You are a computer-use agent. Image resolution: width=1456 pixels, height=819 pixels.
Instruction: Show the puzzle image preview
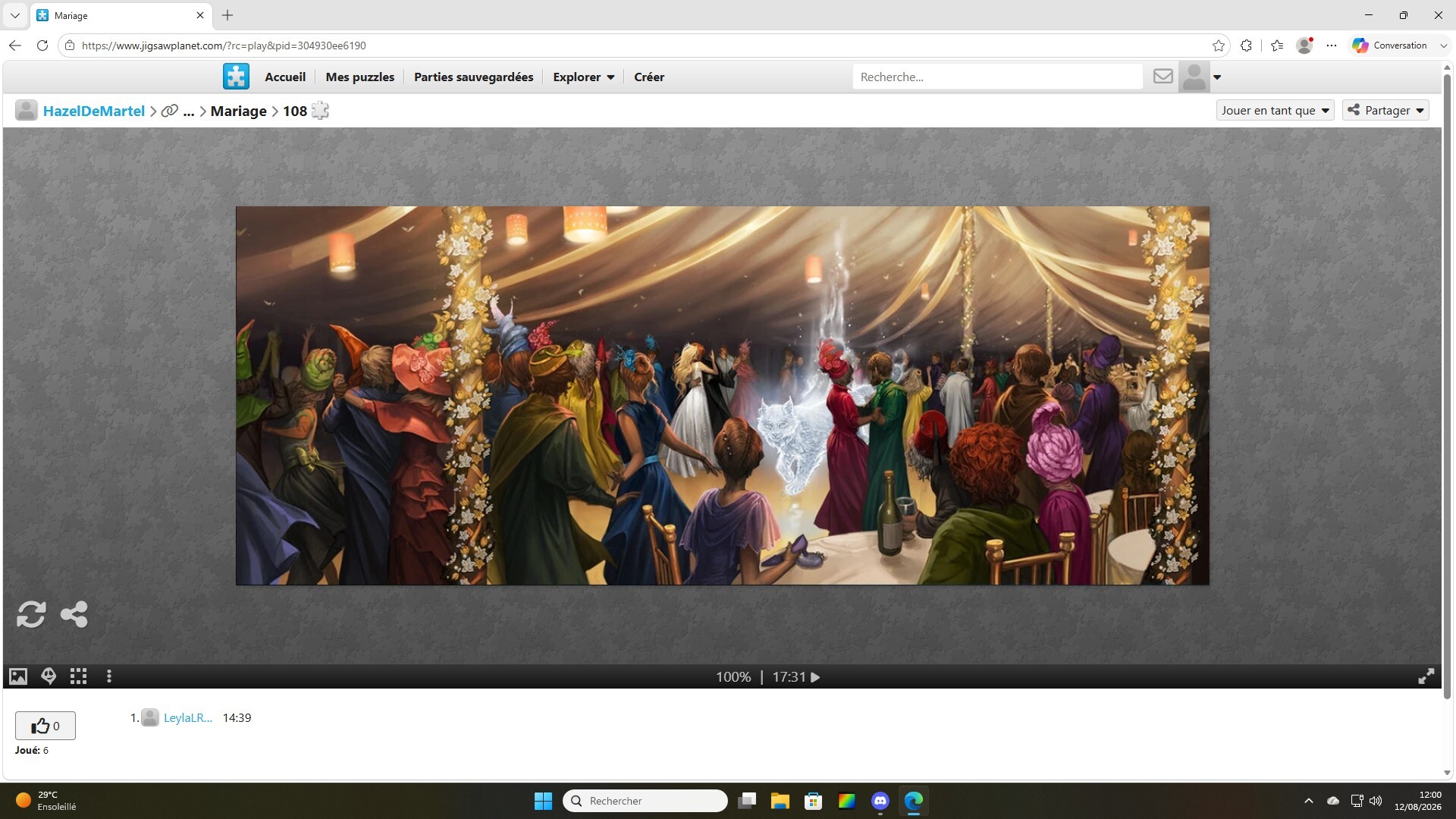click(18, 676)
